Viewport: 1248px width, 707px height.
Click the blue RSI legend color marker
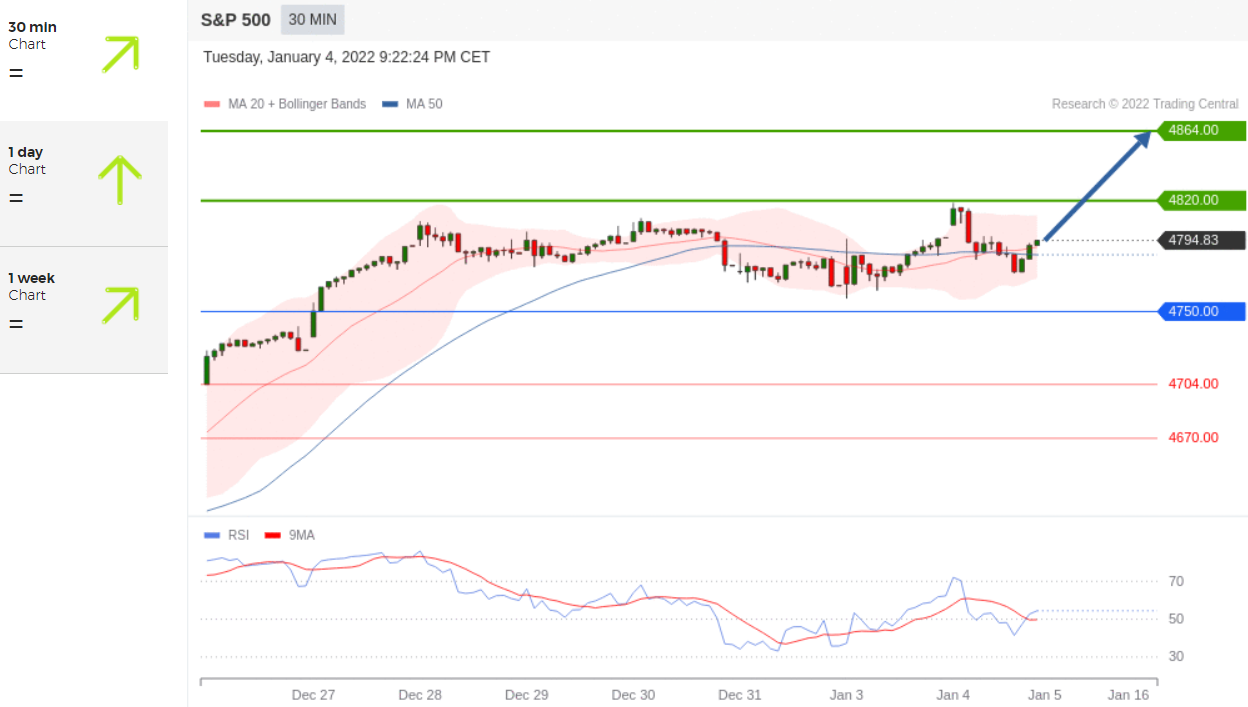(x=211, y=535)
